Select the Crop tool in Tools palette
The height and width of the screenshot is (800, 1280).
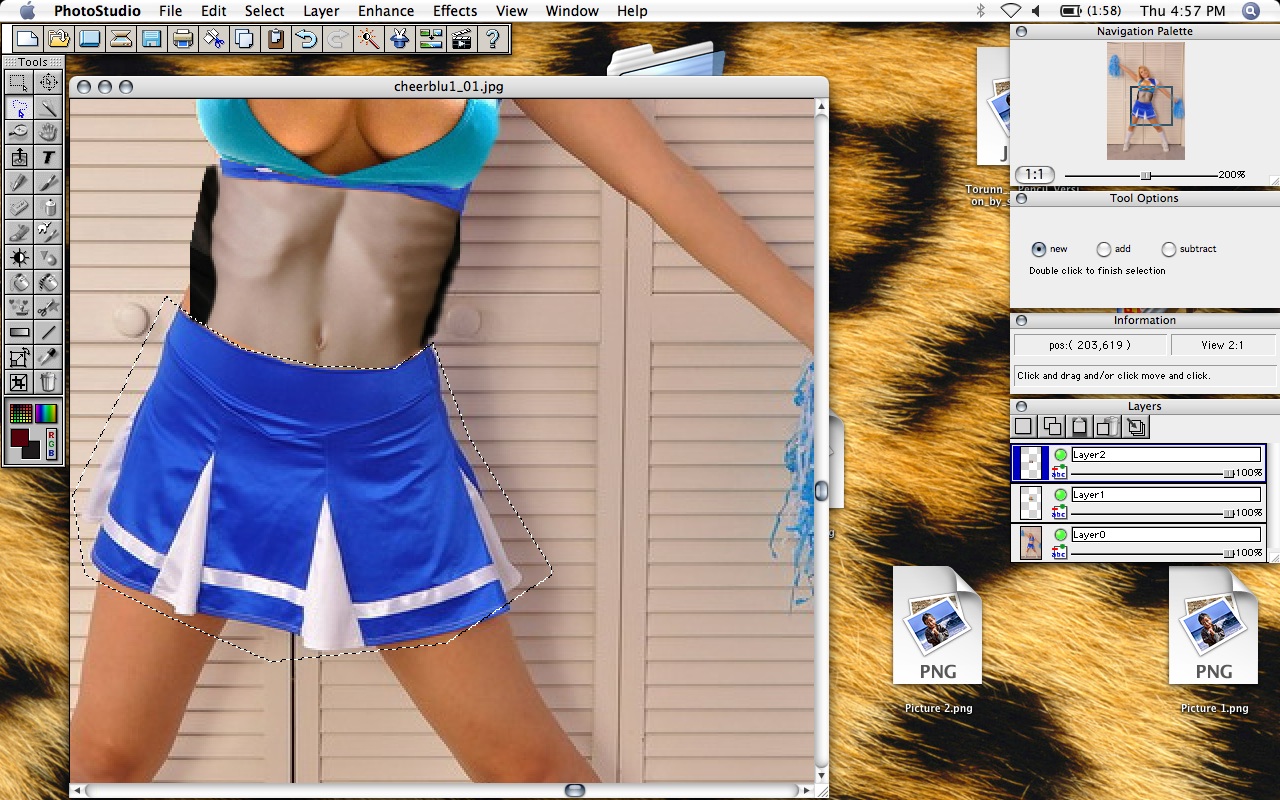coord(19,382)
